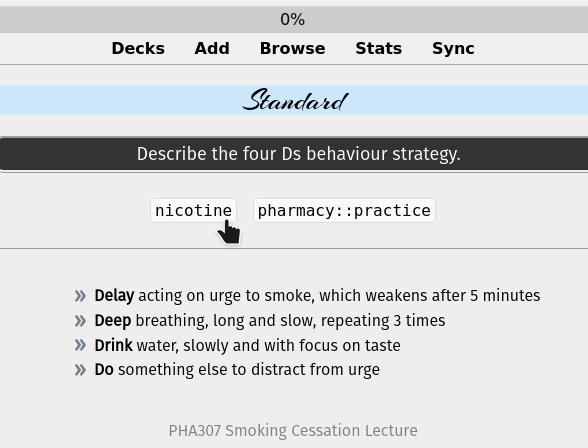
Task: Click the bold word Delay
Action: tap(114, 295)
